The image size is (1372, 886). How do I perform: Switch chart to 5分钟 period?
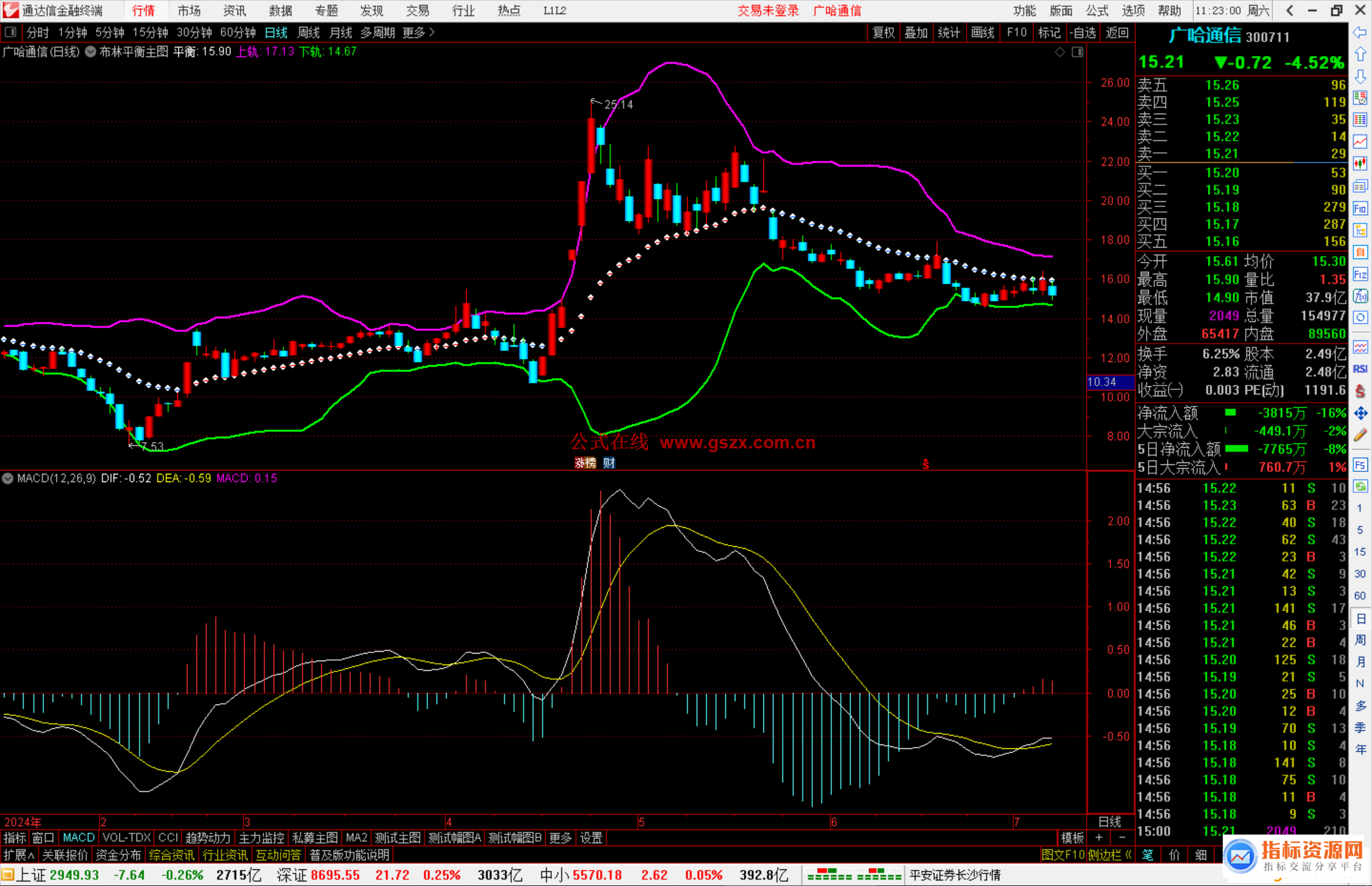110,32
